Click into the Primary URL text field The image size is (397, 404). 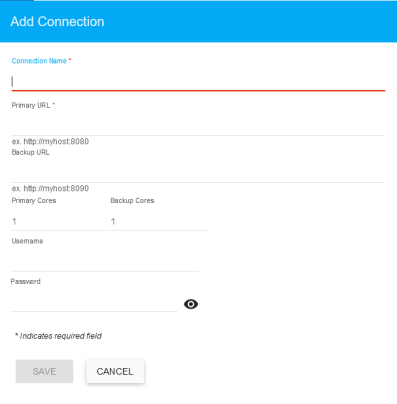pos(198,126)
